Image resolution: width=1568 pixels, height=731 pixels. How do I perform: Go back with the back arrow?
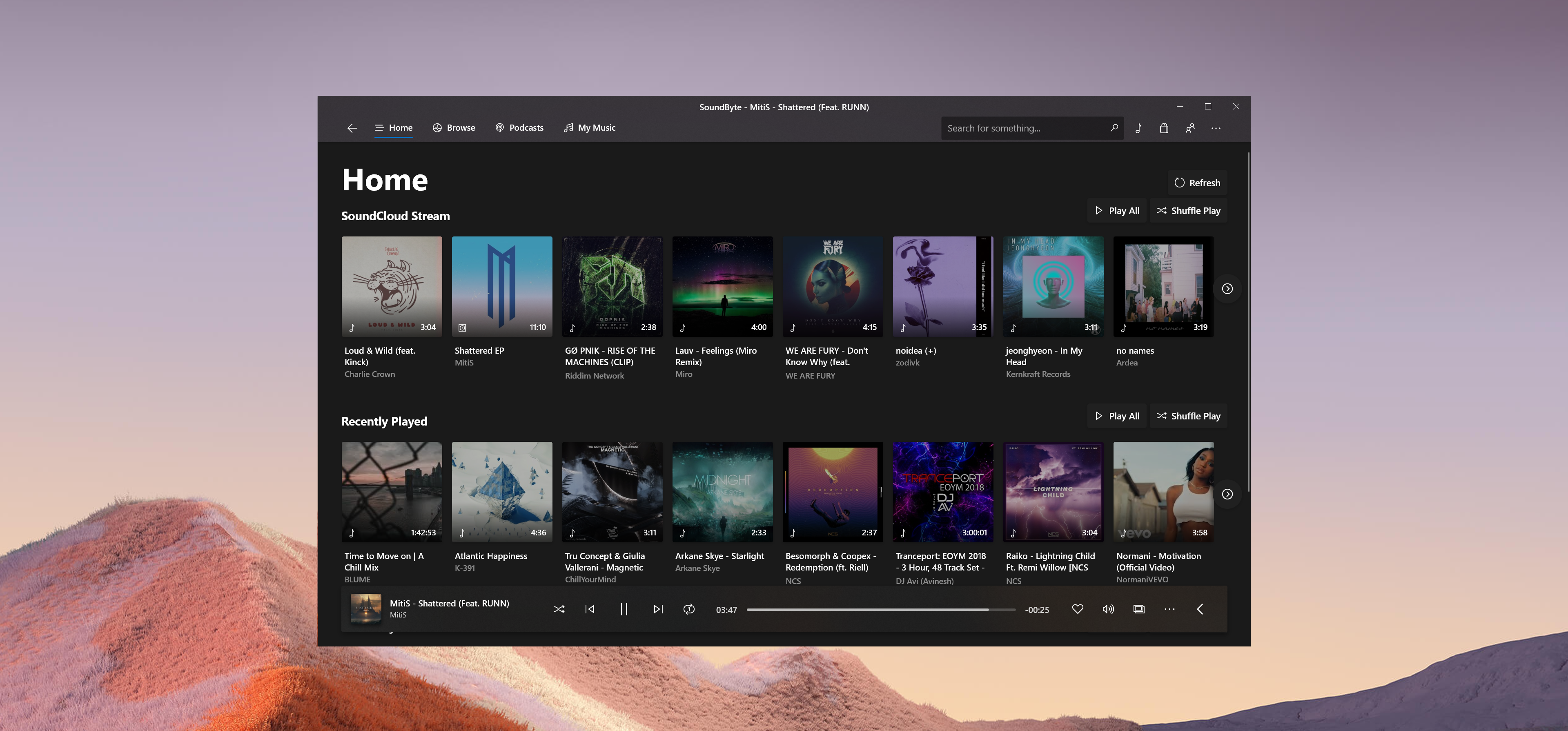point(352,128)
